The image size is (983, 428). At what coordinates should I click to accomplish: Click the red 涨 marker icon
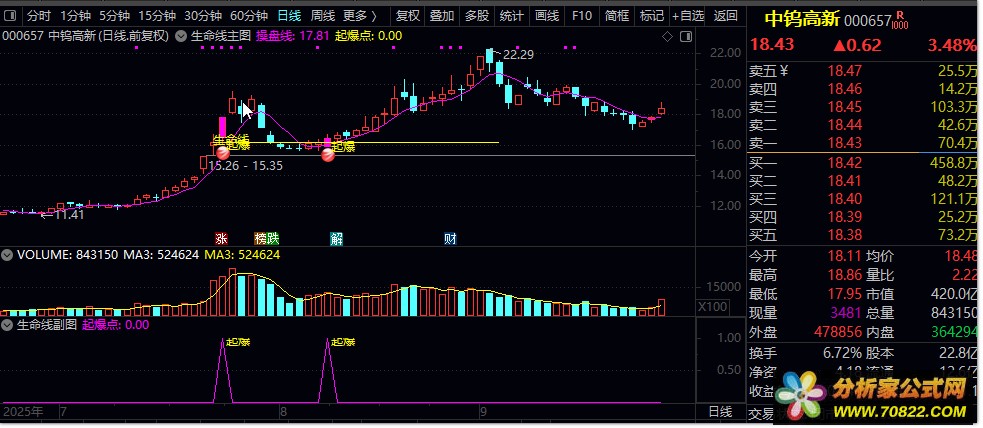pyautogui.click(x=221, y=239)
